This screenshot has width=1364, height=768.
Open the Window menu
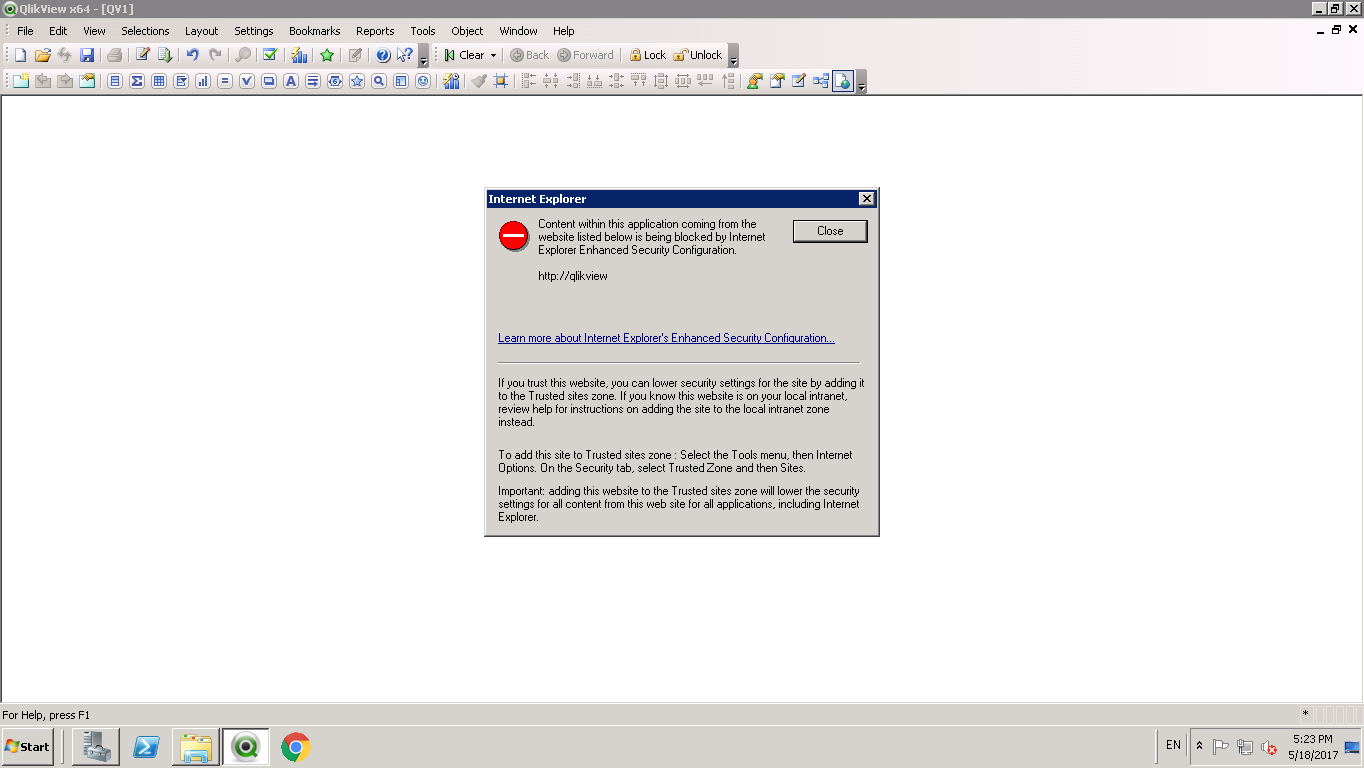(518, 31)
